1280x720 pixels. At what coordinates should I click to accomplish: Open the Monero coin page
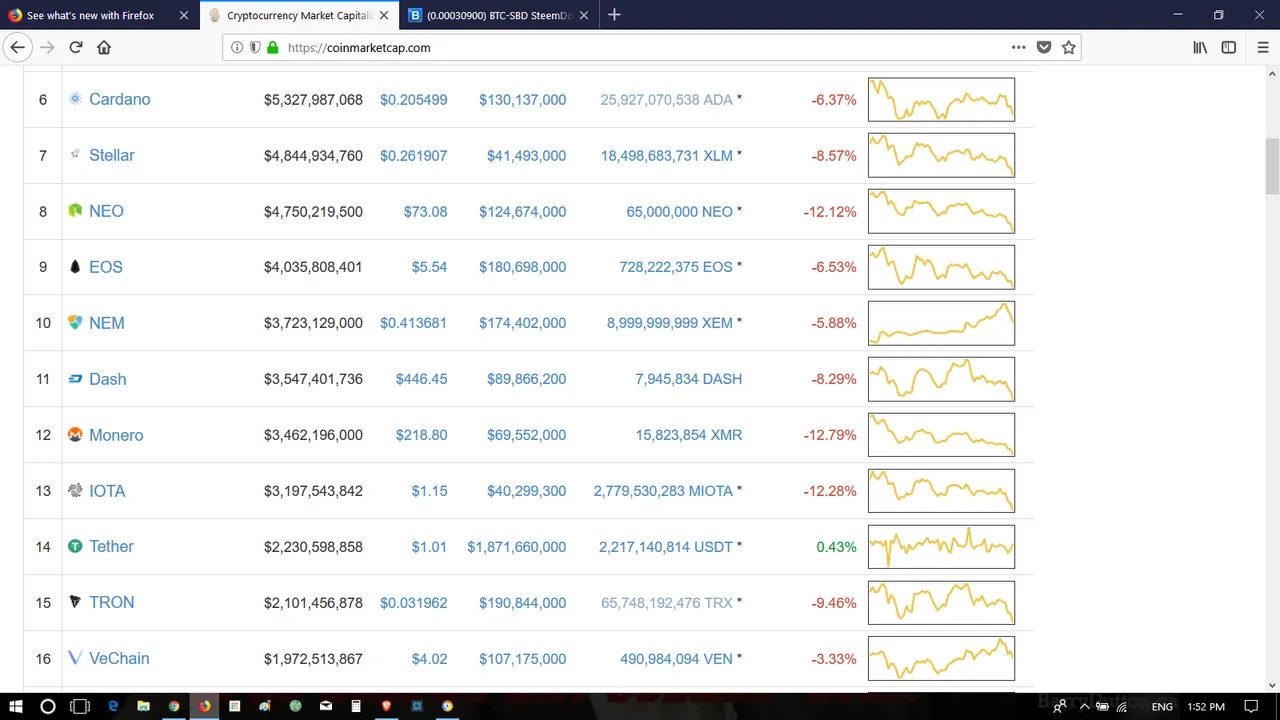pos(116,435)
